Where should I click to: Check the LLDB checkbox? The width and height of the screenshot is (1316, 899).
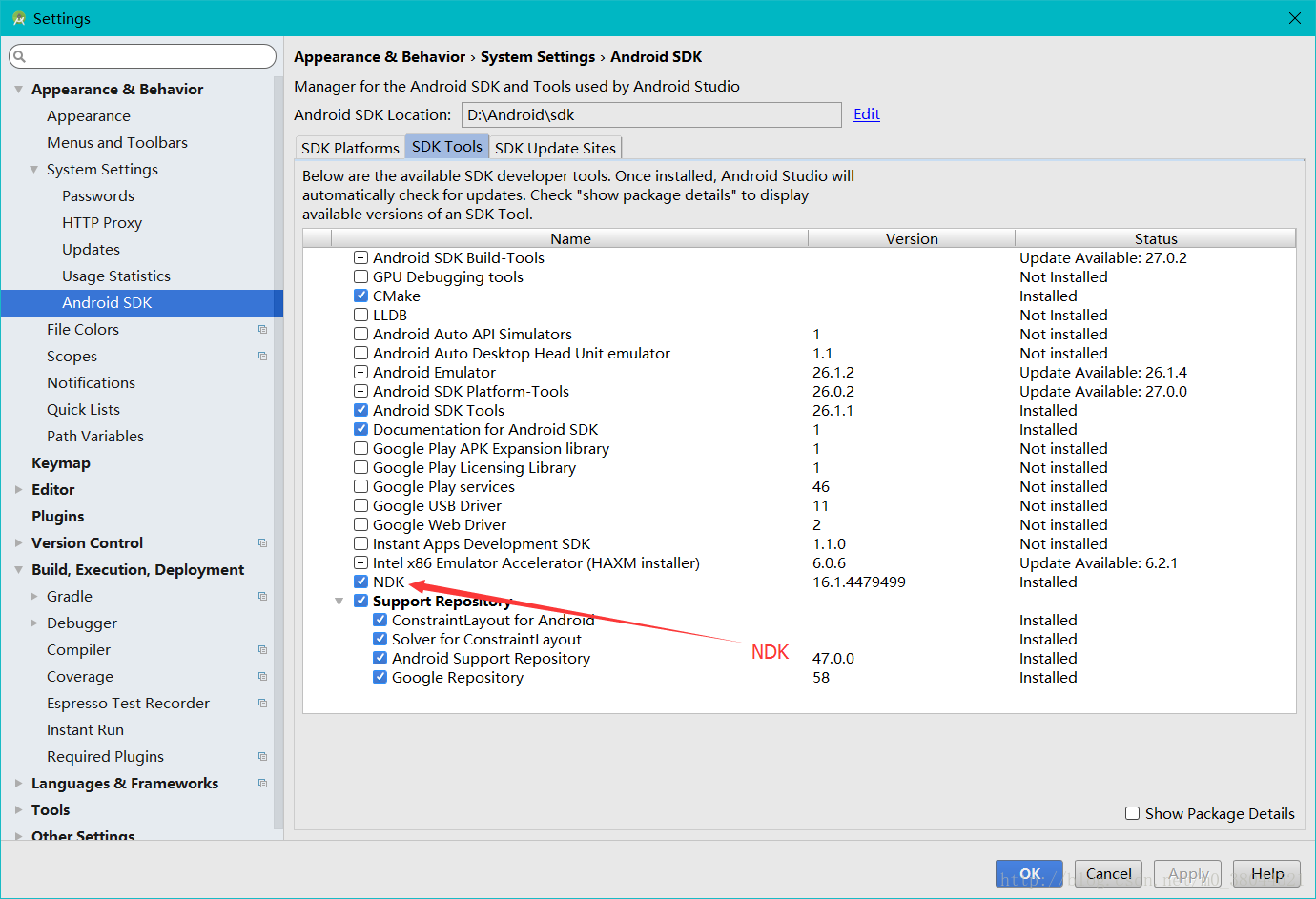tap(360, 315)
